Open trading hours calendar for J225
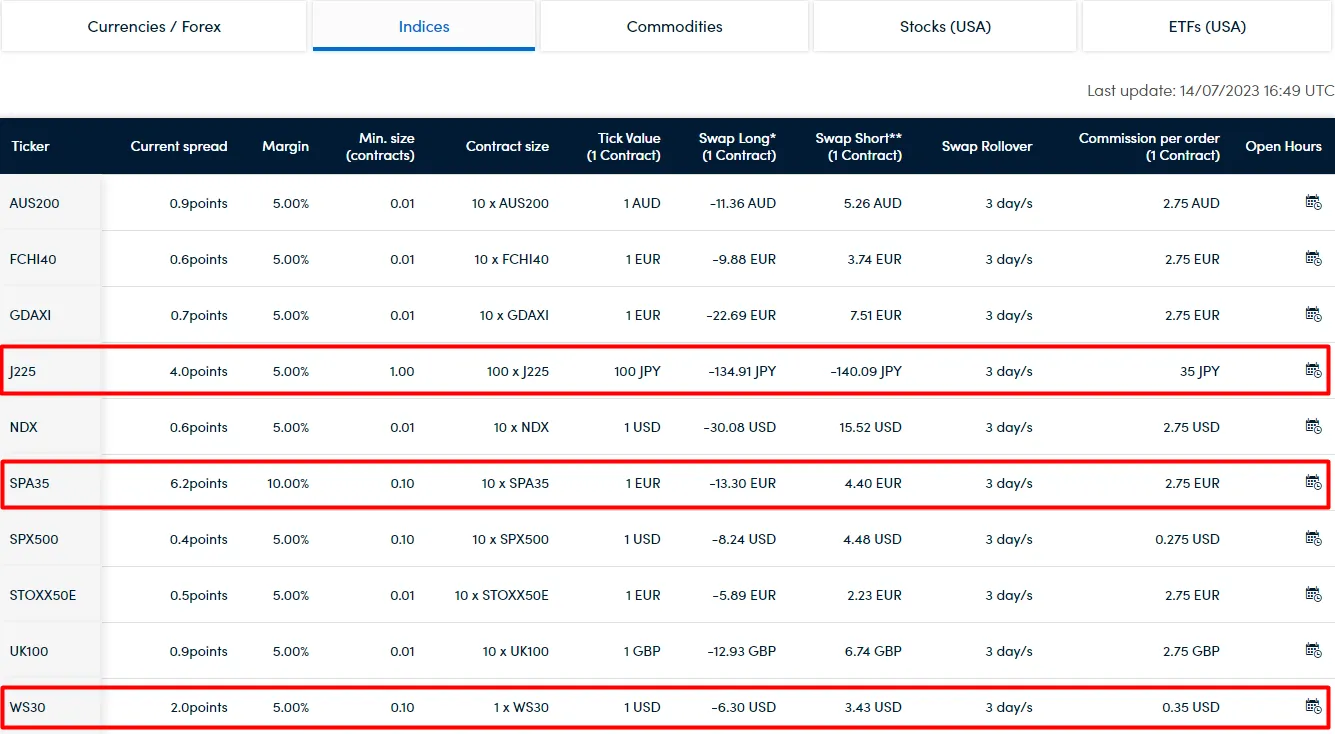This screenshot has width=1335, height=734. coord(1313,370)
